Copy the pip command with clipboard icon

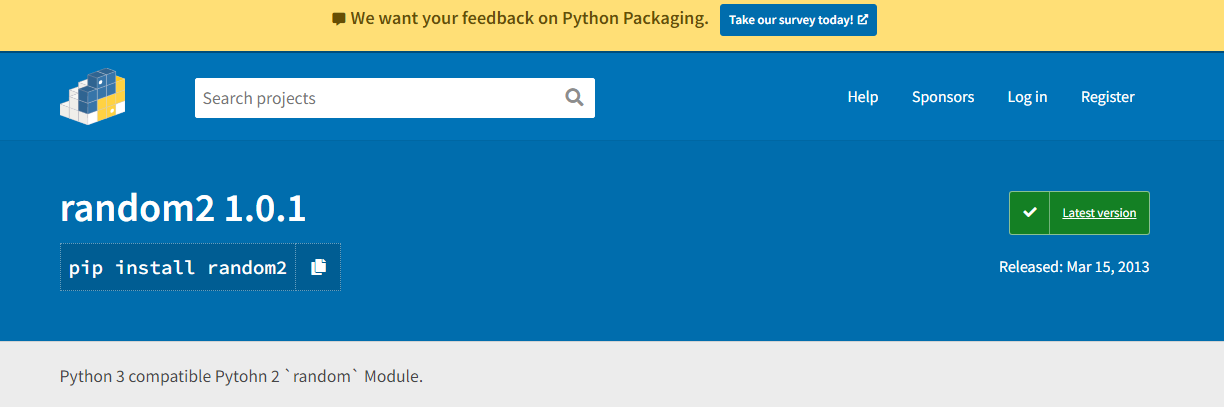(318, 267)
